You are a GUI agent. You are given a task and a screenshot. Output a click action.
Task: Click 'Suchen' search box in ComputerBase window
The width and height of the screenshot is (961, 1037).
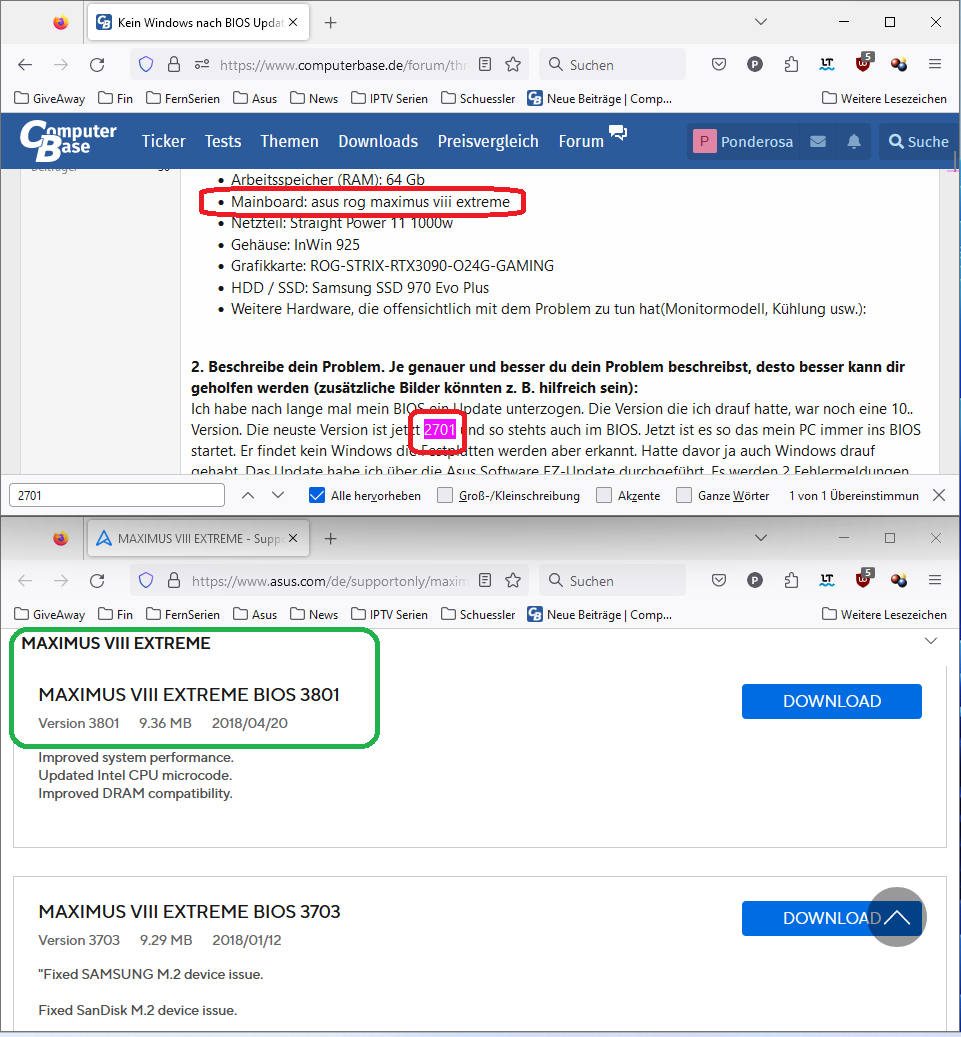(x=612, y=65)
